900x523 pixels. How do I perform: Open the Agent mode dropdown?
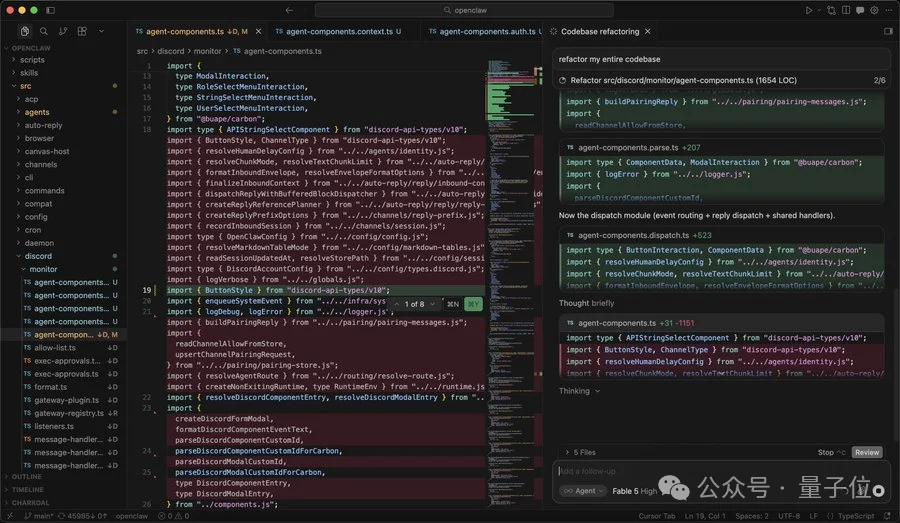pos(583,491)
